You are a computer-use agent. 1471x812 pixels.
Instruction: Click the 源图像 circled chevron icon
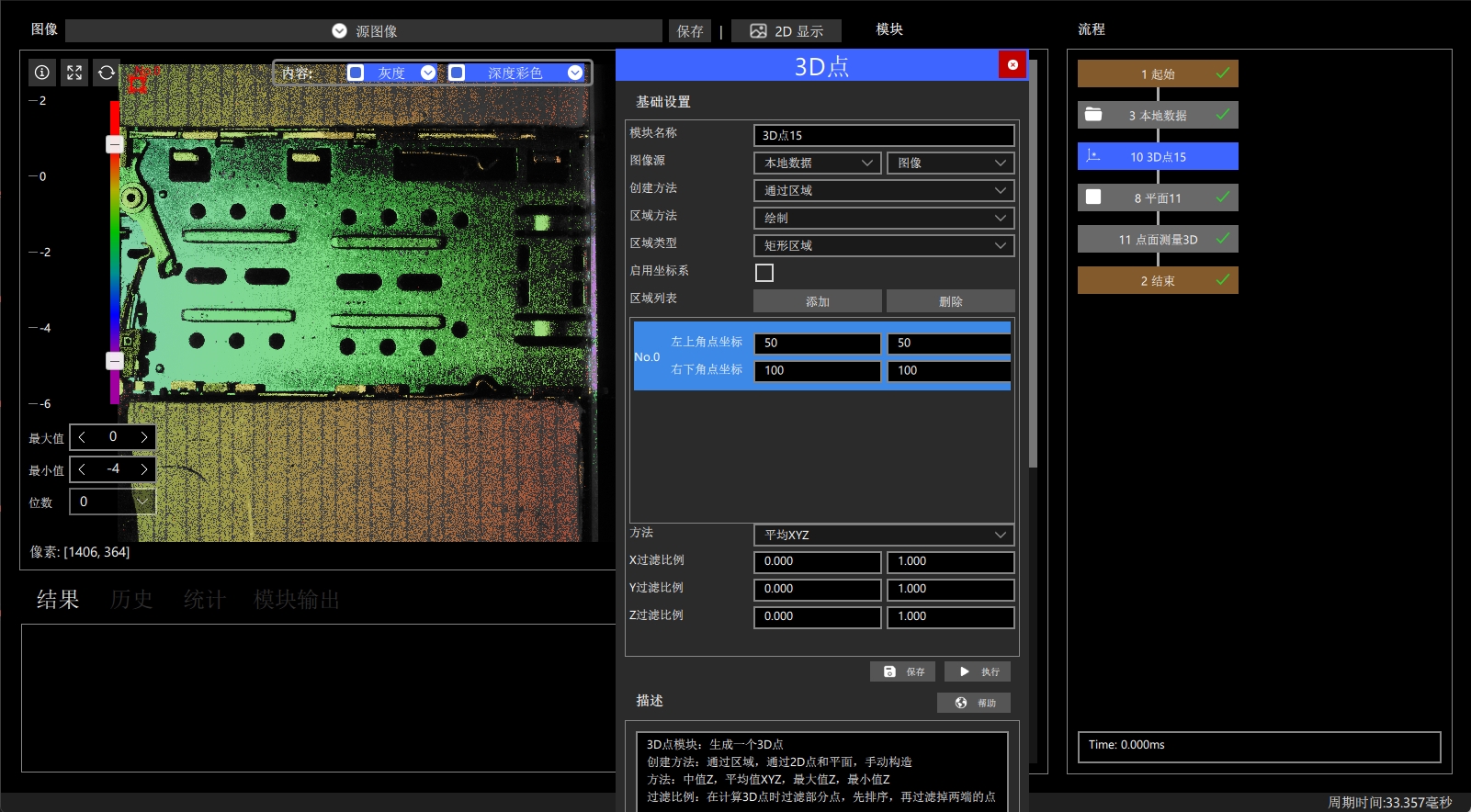(x=339, y=31)
